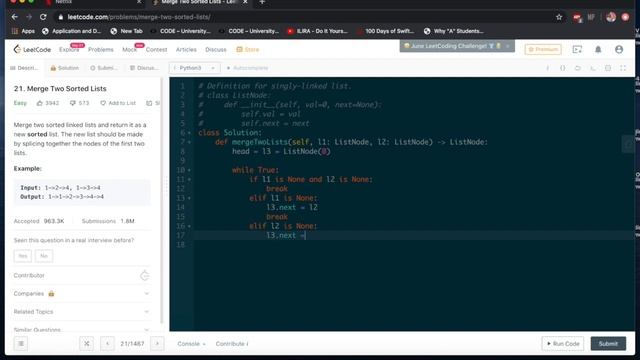This screenshot has width=640, height=360.
Task: Click the Contributor avatar icon
Action: click(x=144, y=276)
